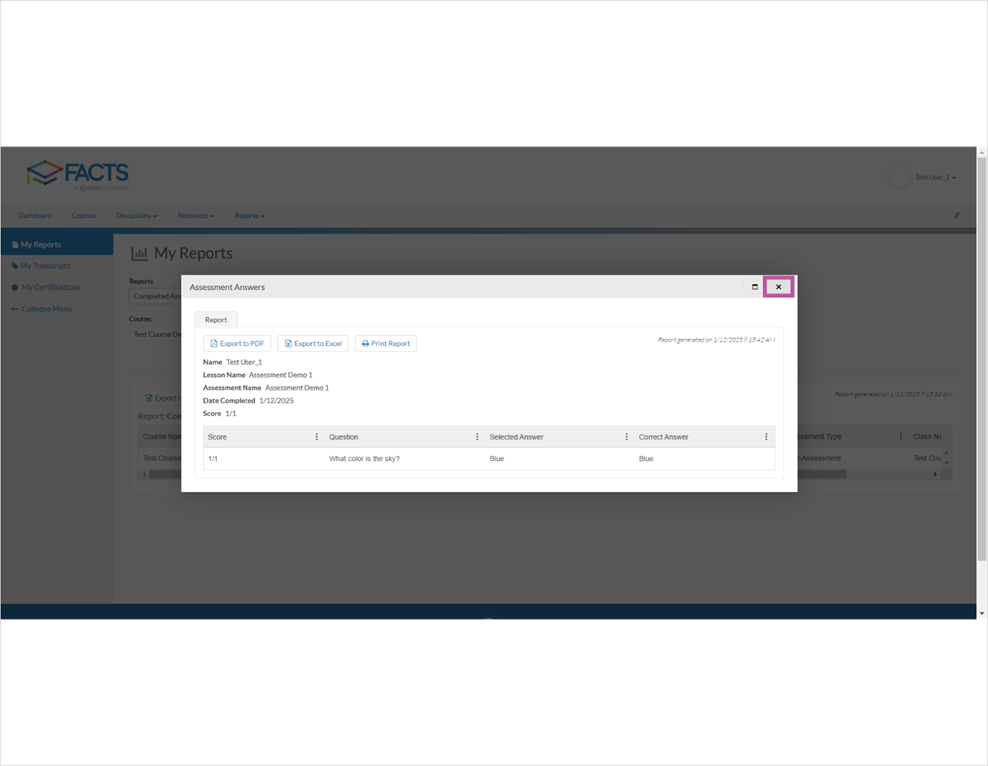The height and width of the screenshot is (766, 988).
Task: Click the tag icon next to My Transcripts
Action: [x=13, y=265]
